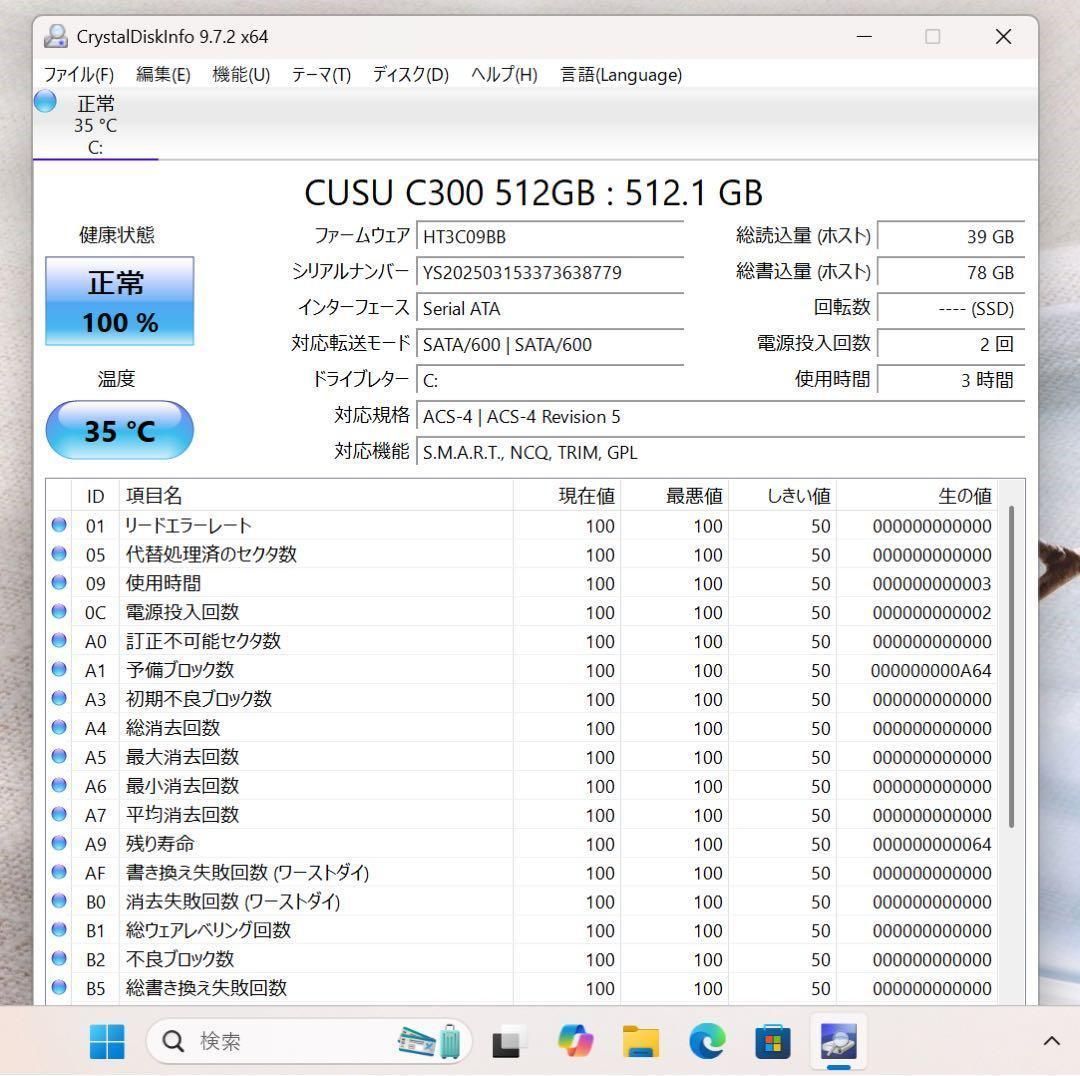Open Copilot from the taskbar
Screen dimensions: 1080x1076
coord(575,1042)
